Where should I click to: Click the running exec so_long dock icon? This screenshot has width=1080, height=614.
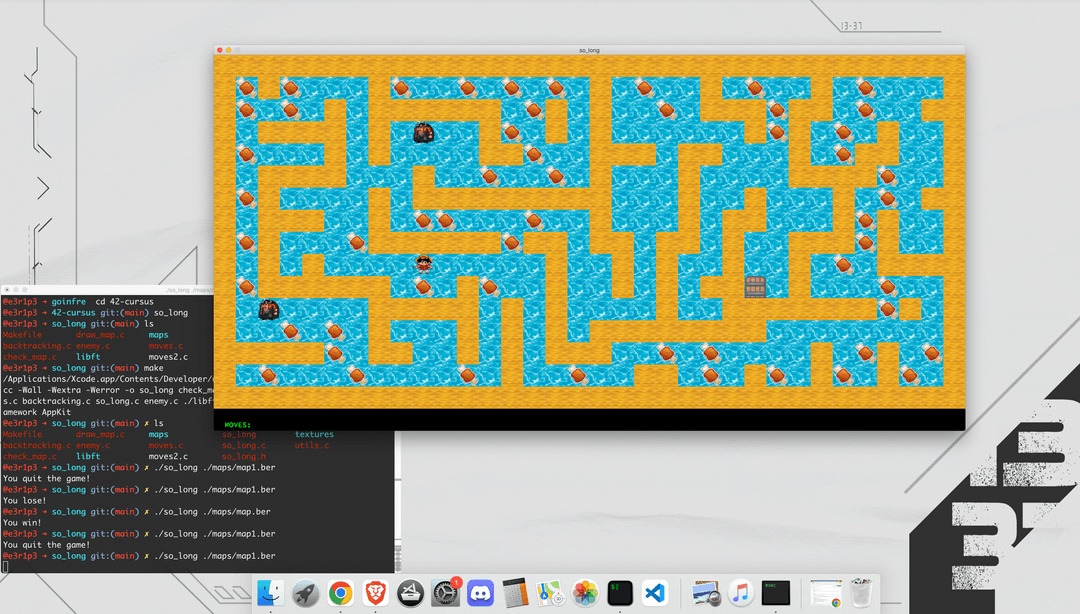point(776,593)
